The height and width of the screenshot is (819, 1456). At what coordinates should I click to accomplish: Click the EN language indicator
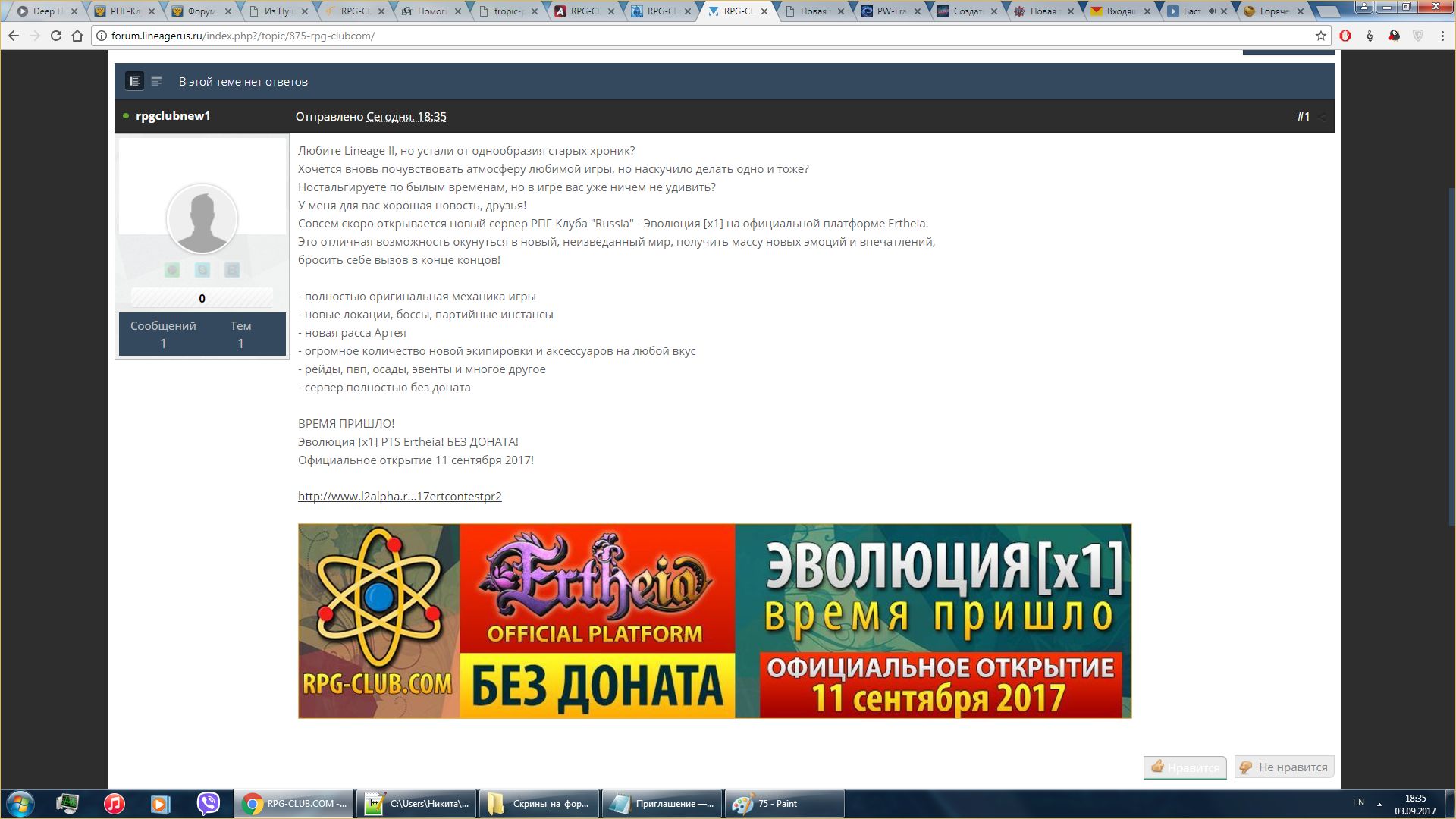point(1358,802)
